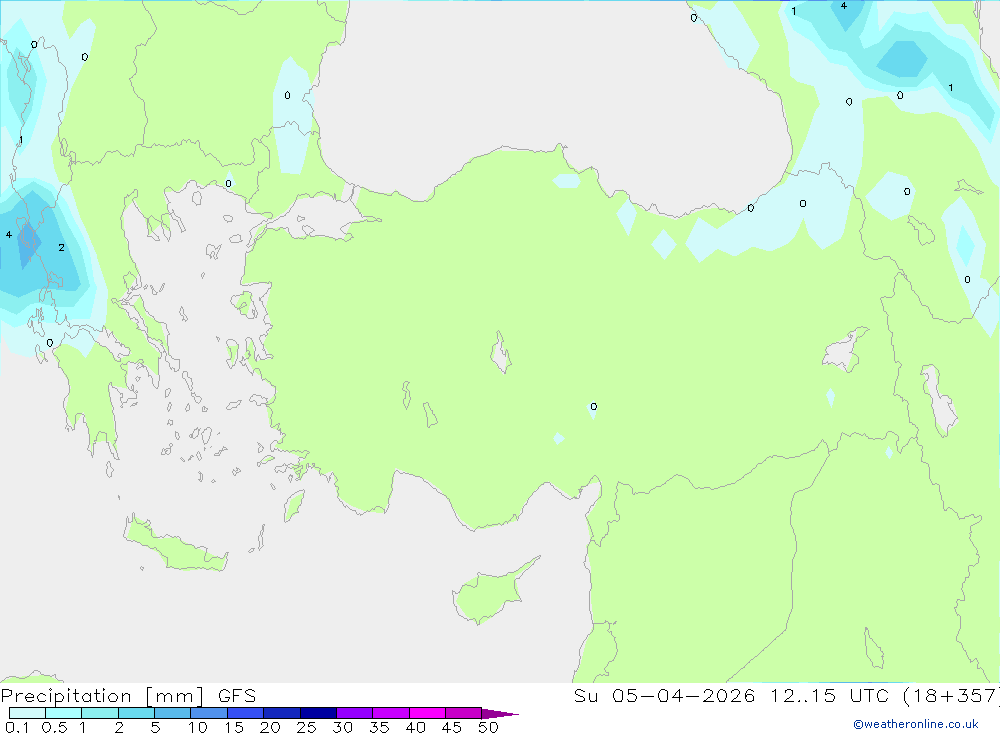Click the 'Su 05-04-2026' date text

tap(665, 696)
